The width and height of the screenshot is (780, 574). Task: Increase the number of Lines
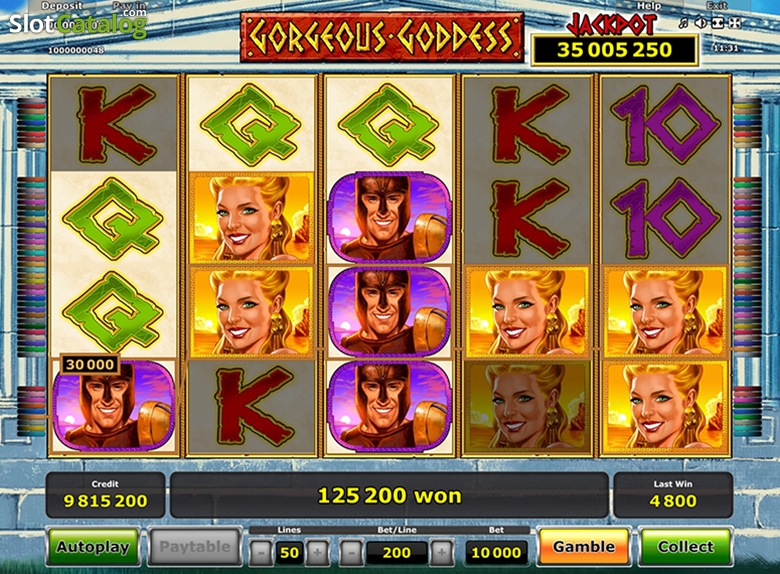click(x=317, y=552)
